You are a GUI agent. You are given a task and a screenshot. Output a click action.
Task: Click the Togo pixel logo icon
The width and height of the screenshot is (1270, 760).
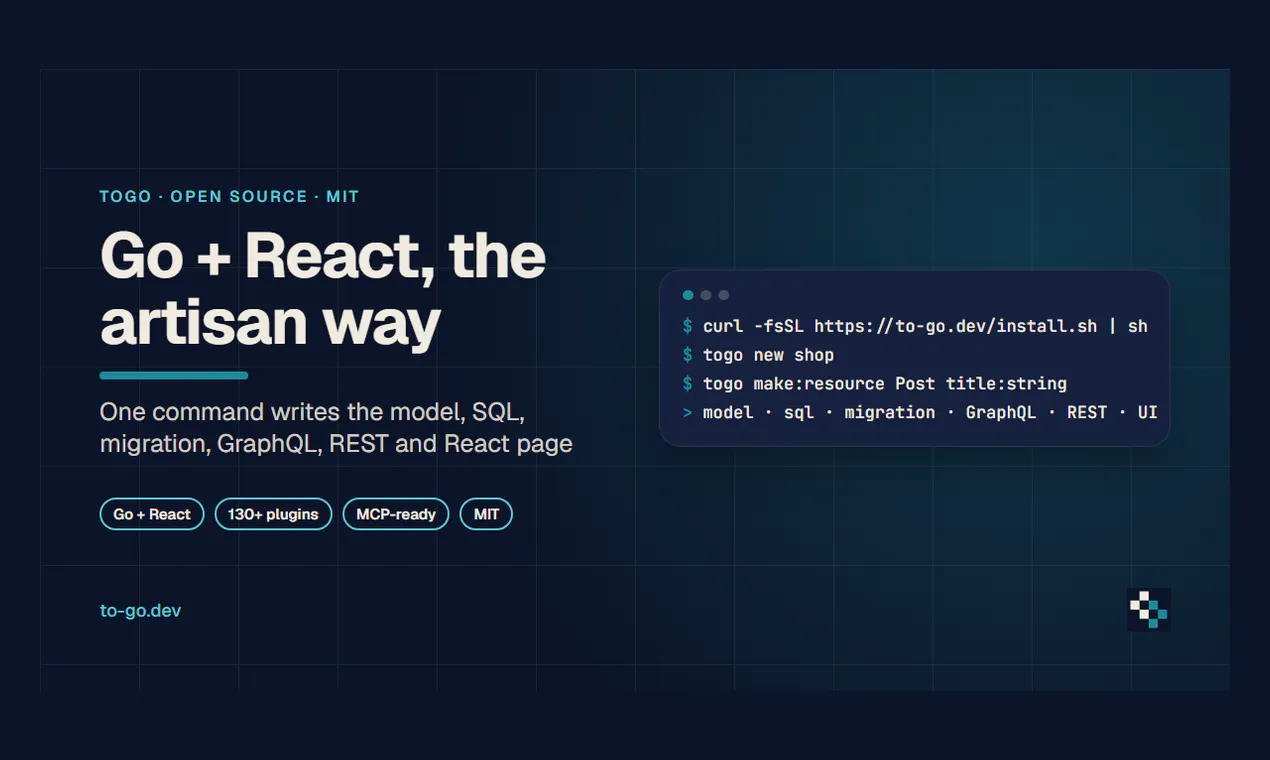pos(1149,609)
